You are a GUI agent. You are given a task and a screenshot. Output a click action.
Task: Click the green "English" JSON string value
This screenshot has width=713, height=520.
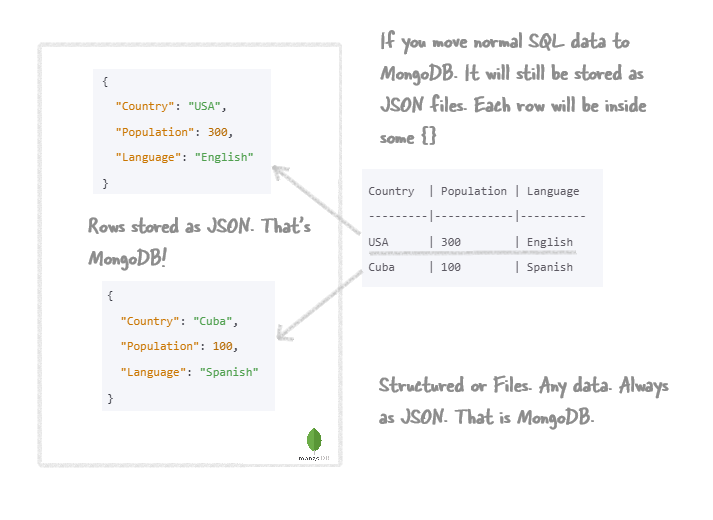click(x=224, y=157)
